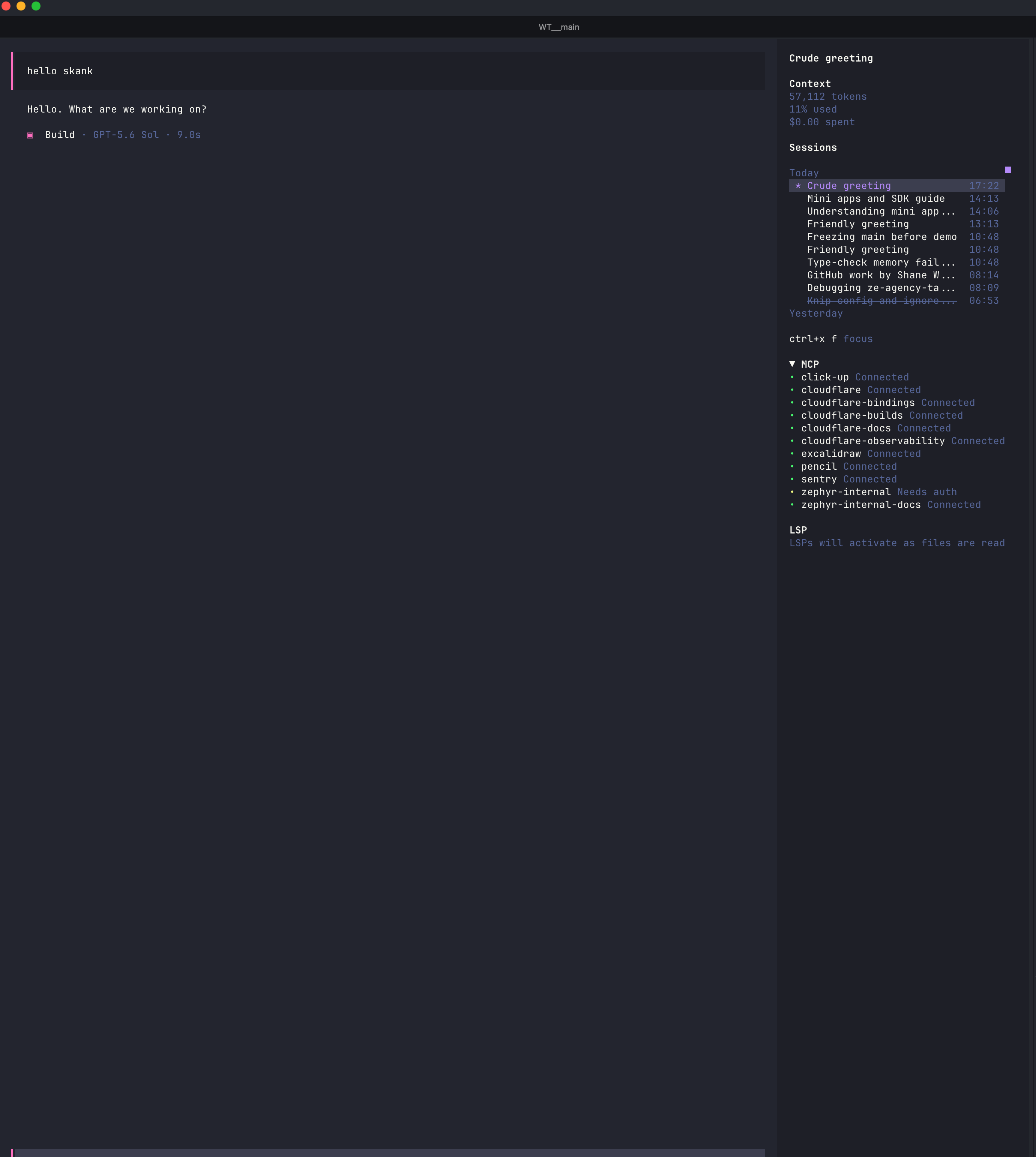Viewport: 1036px width, 1157px height.
Task: Open the GitHub work by Shane W... session
Action: pos(896,275)
